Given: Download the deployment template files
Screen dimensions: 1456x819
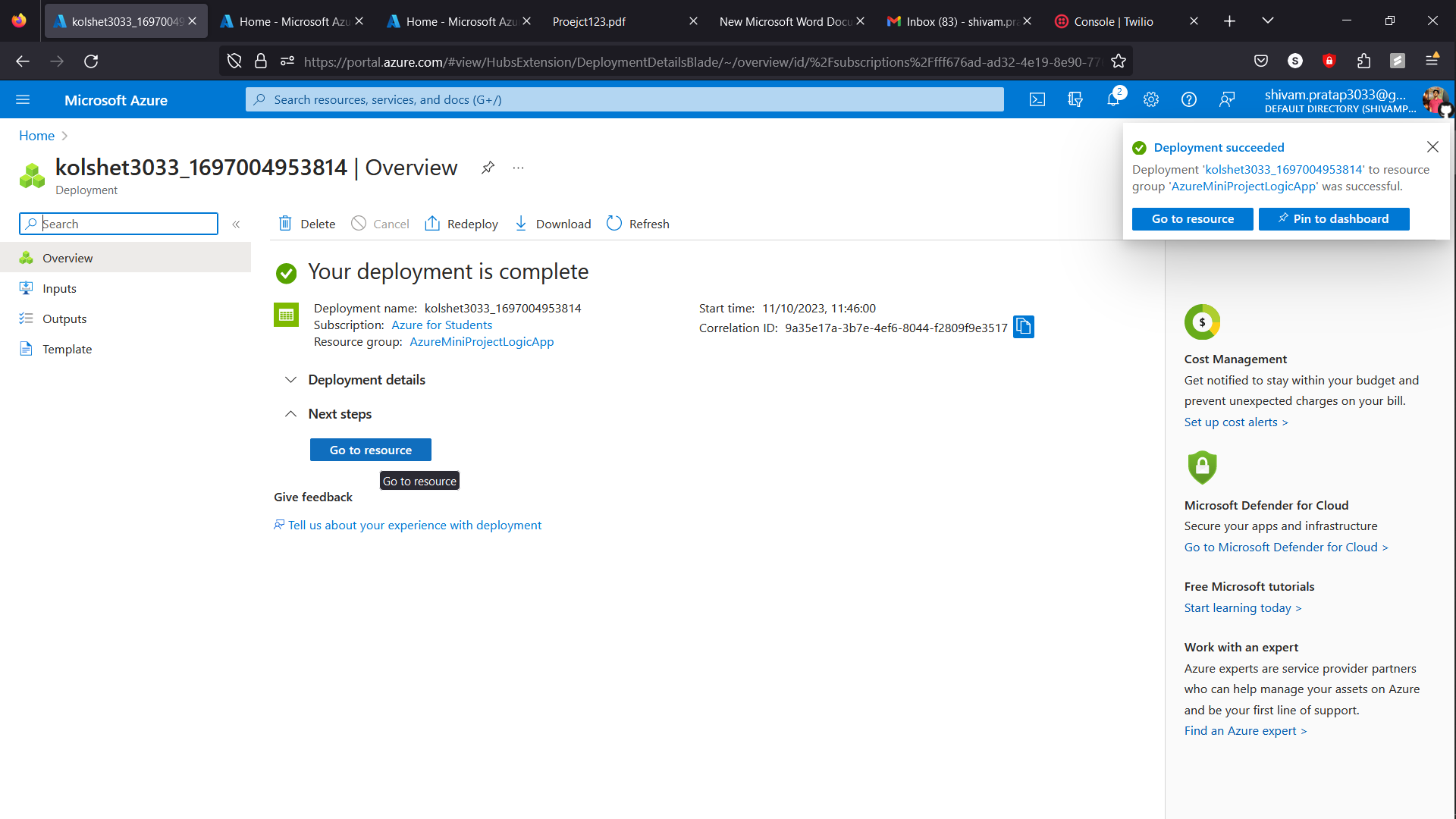Looking at the screenshot, I should click(552, 224).
